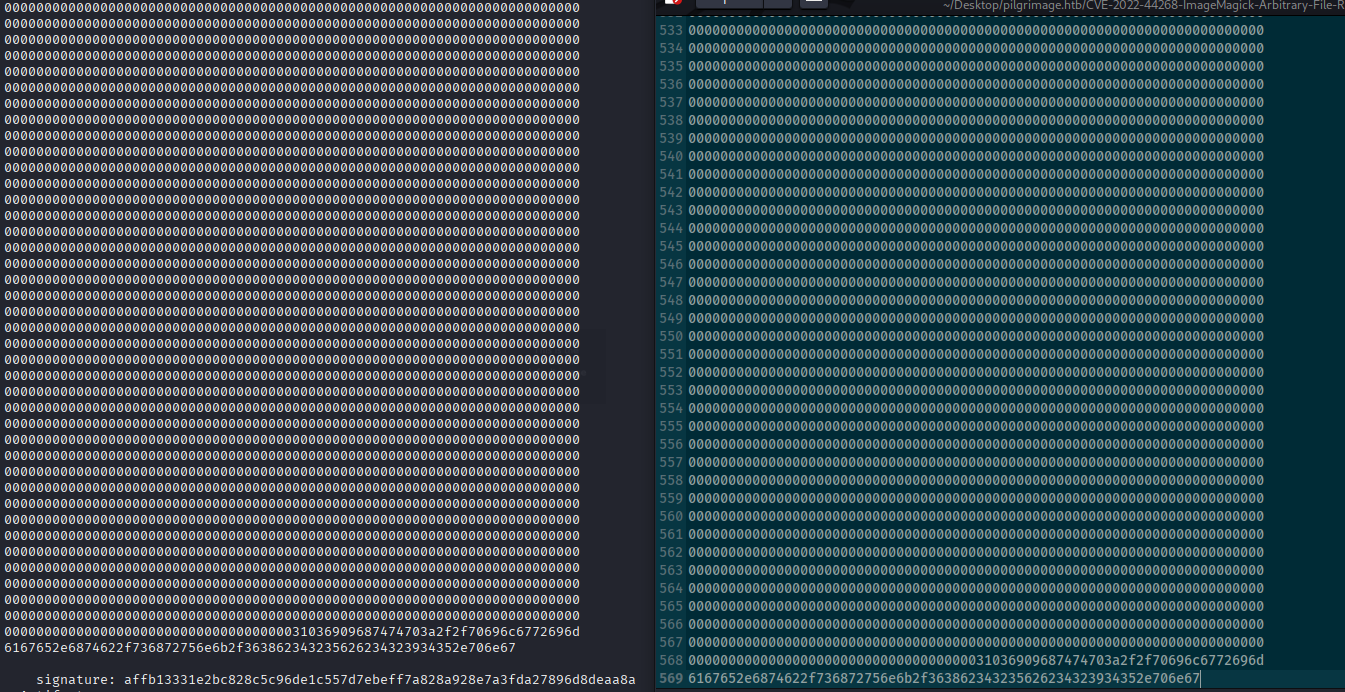1345x692 pixels.
Task: Select line number 548 in the editor gutter
Action: (671, 300)
